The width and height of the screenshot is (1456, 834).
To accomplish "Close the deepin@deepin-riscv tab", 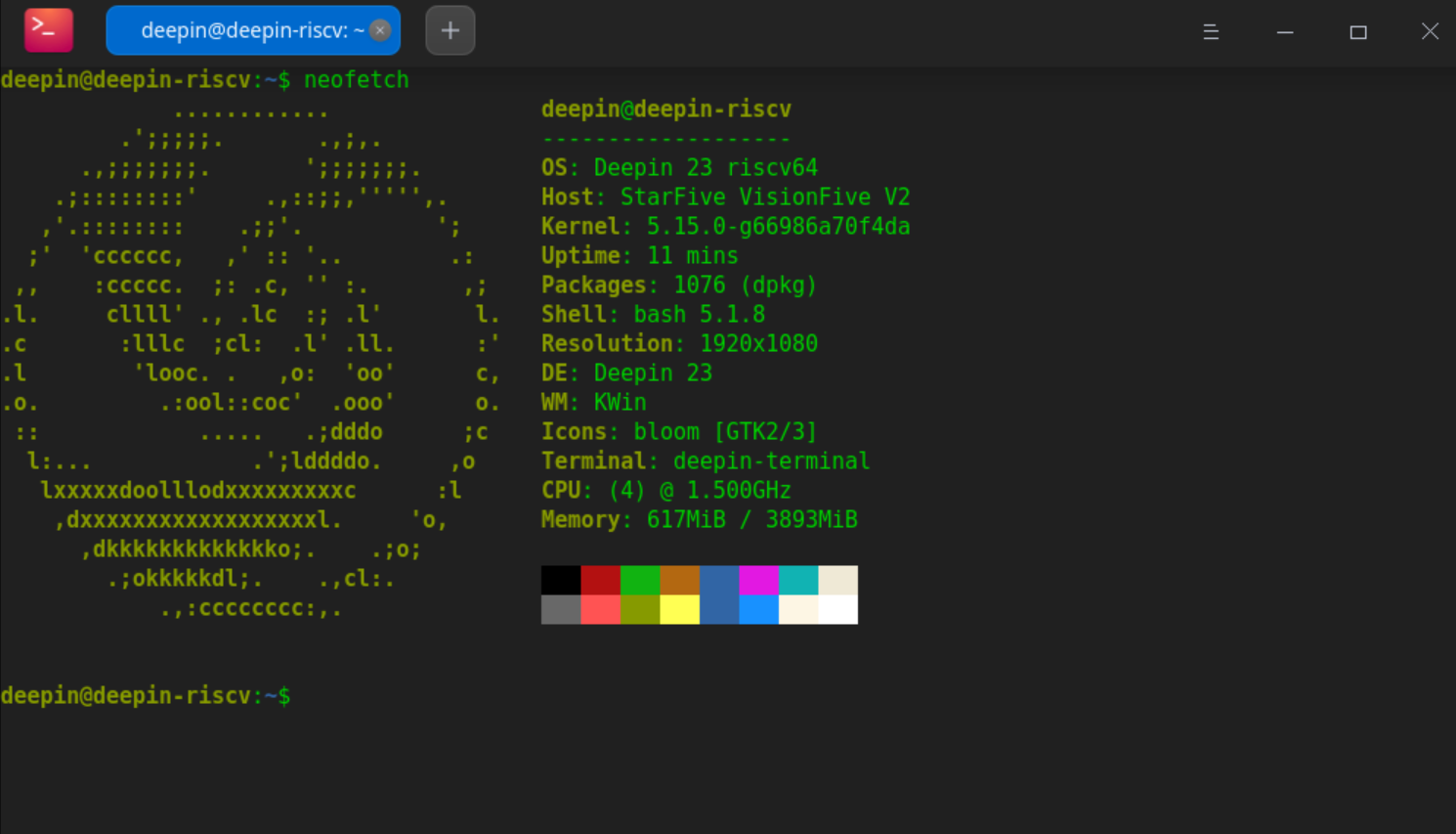I will tap(381, 30).
